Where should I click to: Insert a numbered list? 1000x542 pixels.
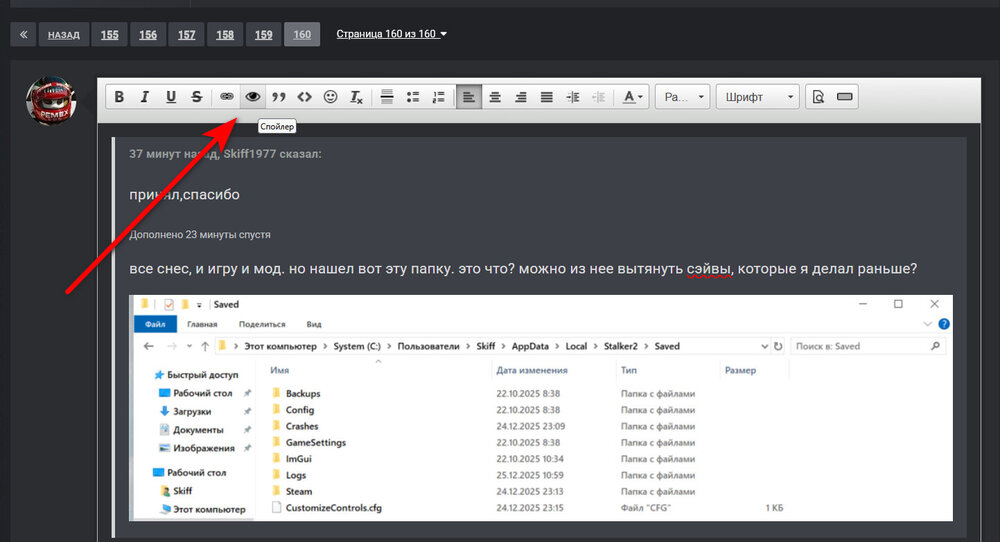[438, 97]
